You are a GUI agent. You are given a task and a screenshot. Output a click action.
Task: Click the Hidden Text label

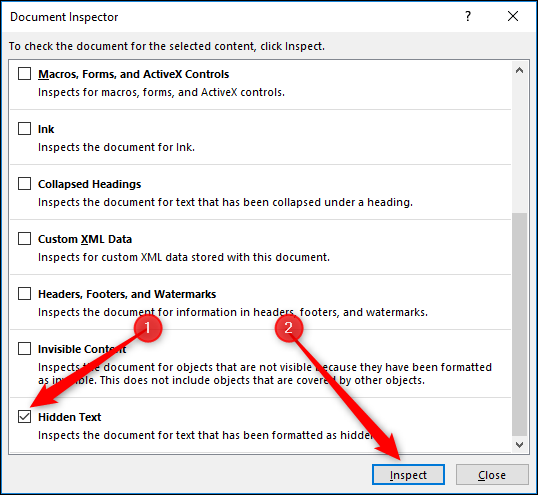tap(70, 417)
